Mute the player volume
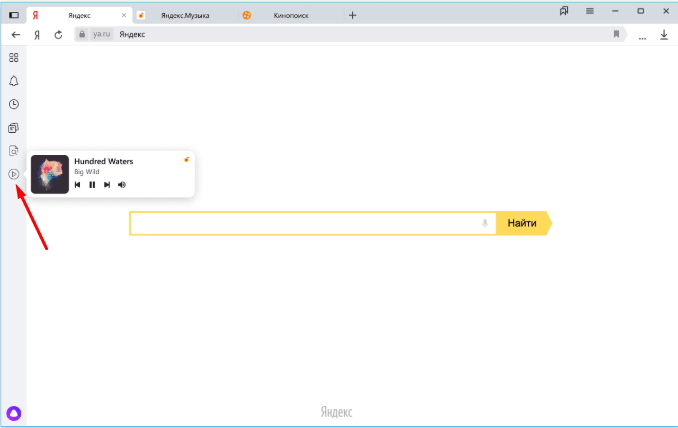The width and height of the screenshot is (678, 428). pos(122,184)
